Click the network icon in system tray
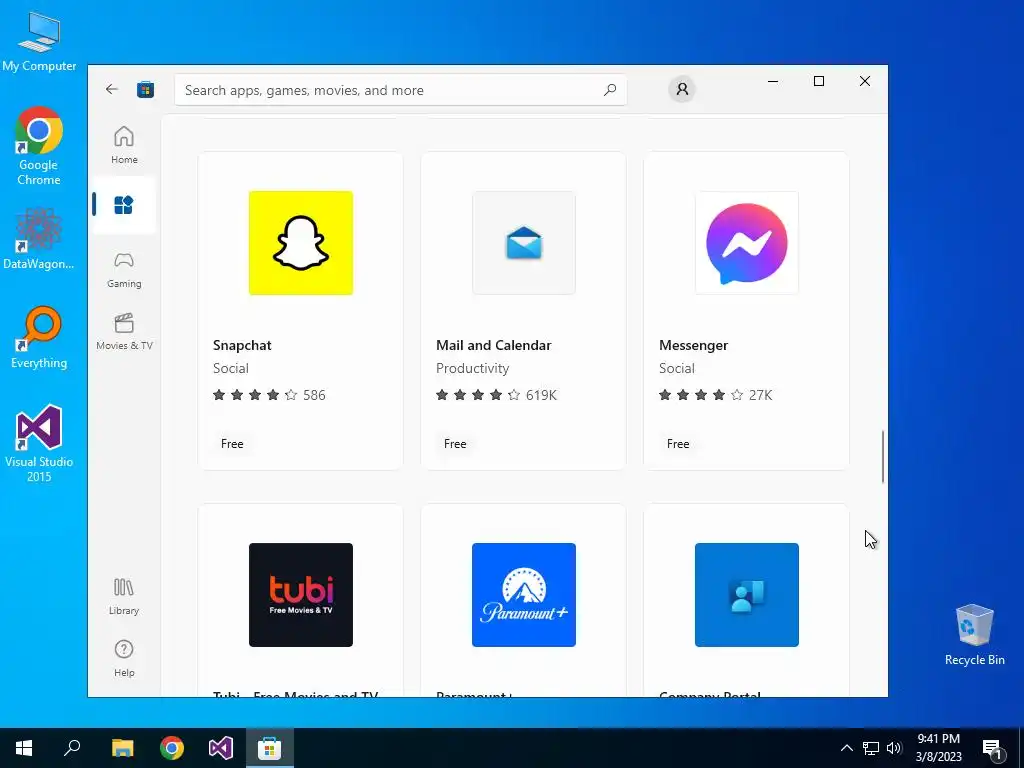The height and width of the screenshot is (768, 1024). point(871,748)
